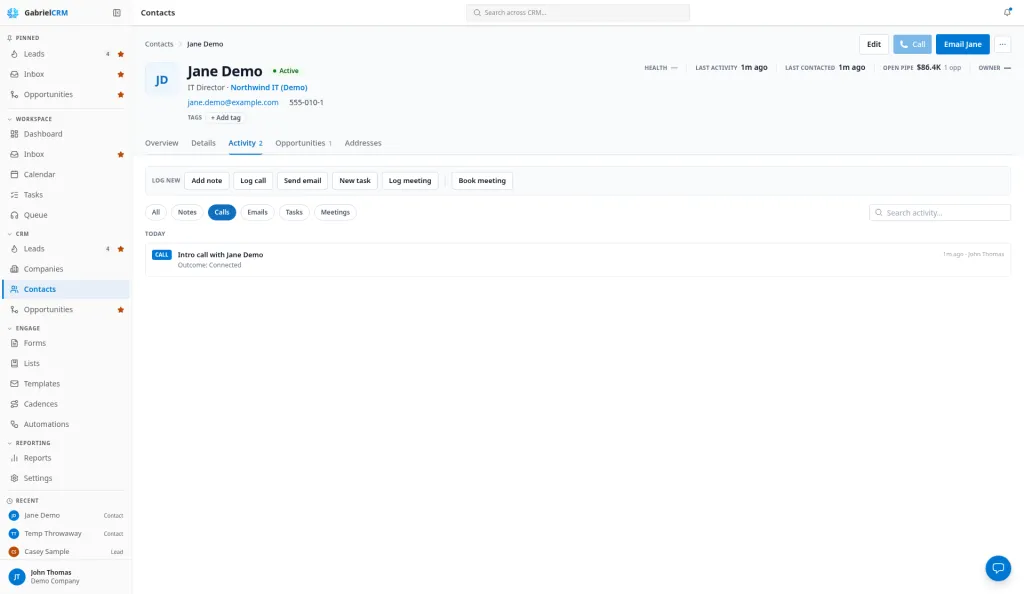
Task: Open the notifications bell
Action: tap(1008, 12)
